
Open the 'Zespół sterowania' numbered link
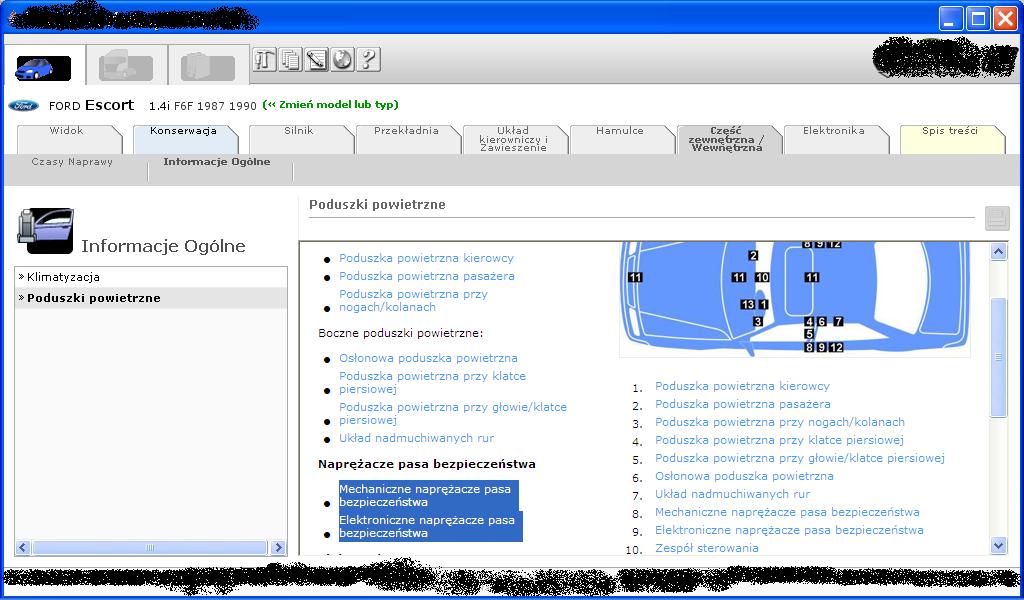coord(706,548)
